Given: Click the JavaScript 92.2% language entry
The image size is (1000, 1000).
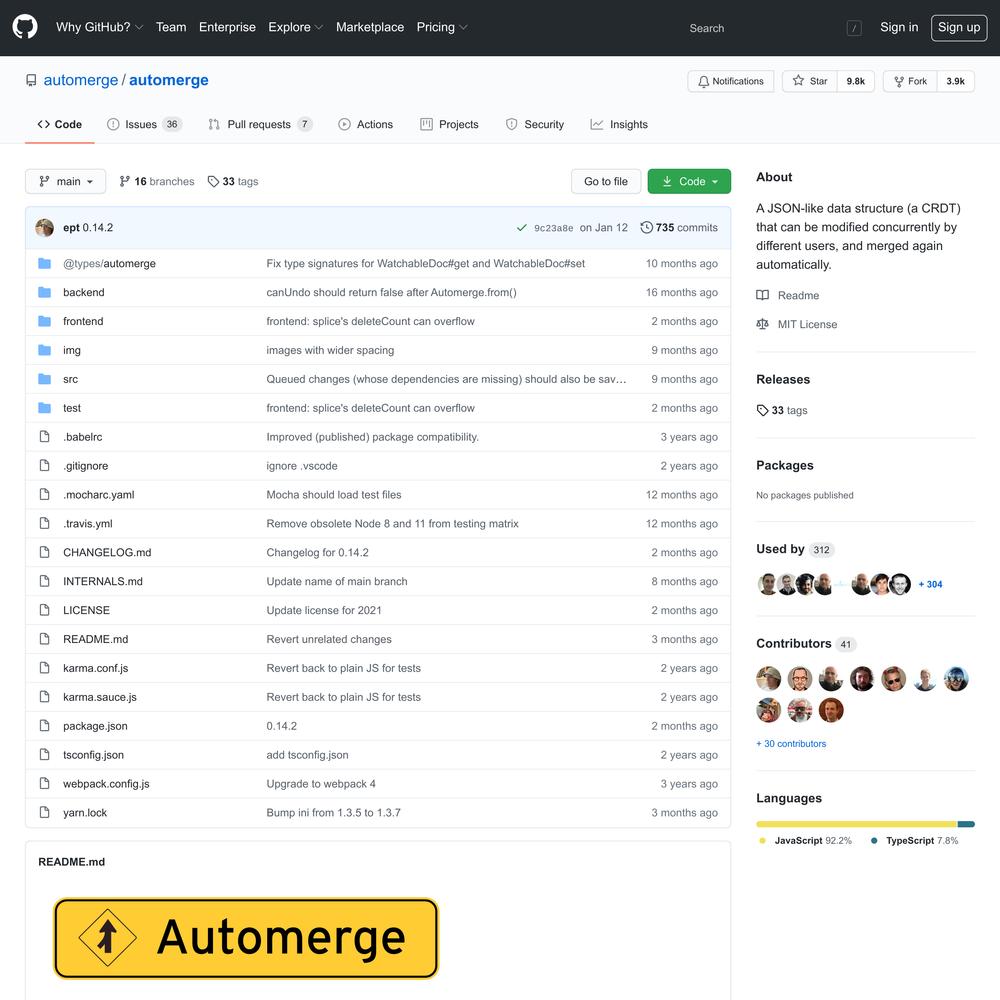Looking at the screenshot, I should 805,841.
